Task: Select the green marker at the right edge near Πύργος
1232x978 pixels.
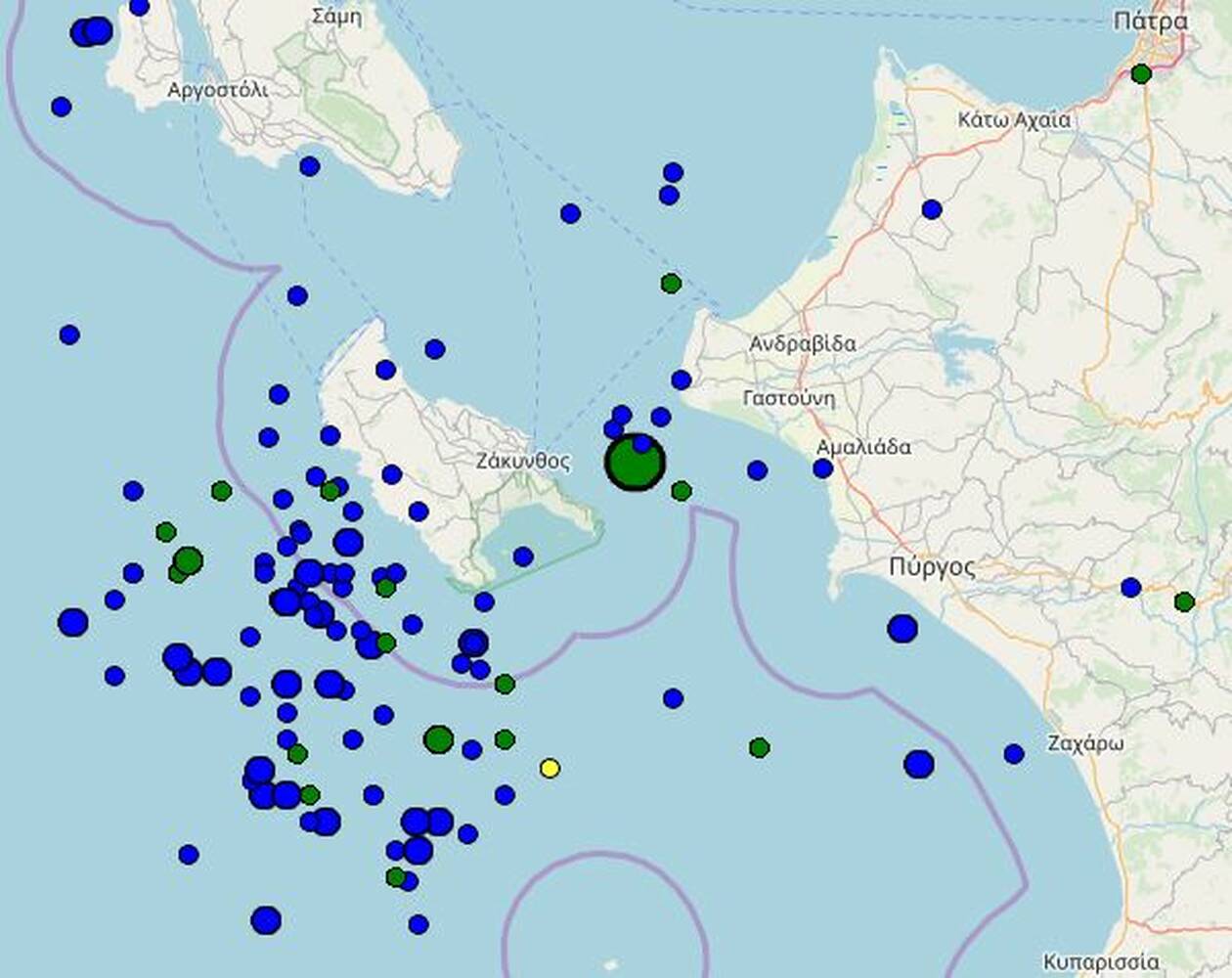Action: tap(1184, 601)
